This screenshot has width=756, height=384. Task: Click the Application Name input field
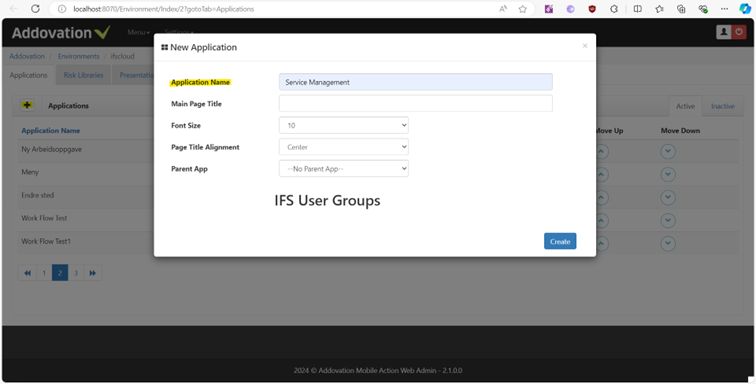pos(416,82)
